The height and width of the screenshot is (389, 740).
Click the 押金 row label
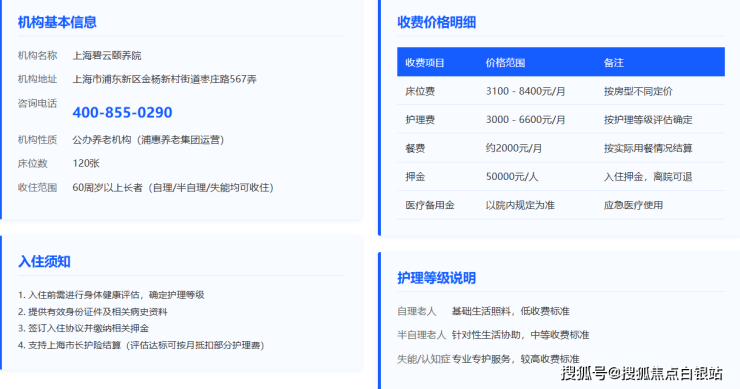coord(415,177)
